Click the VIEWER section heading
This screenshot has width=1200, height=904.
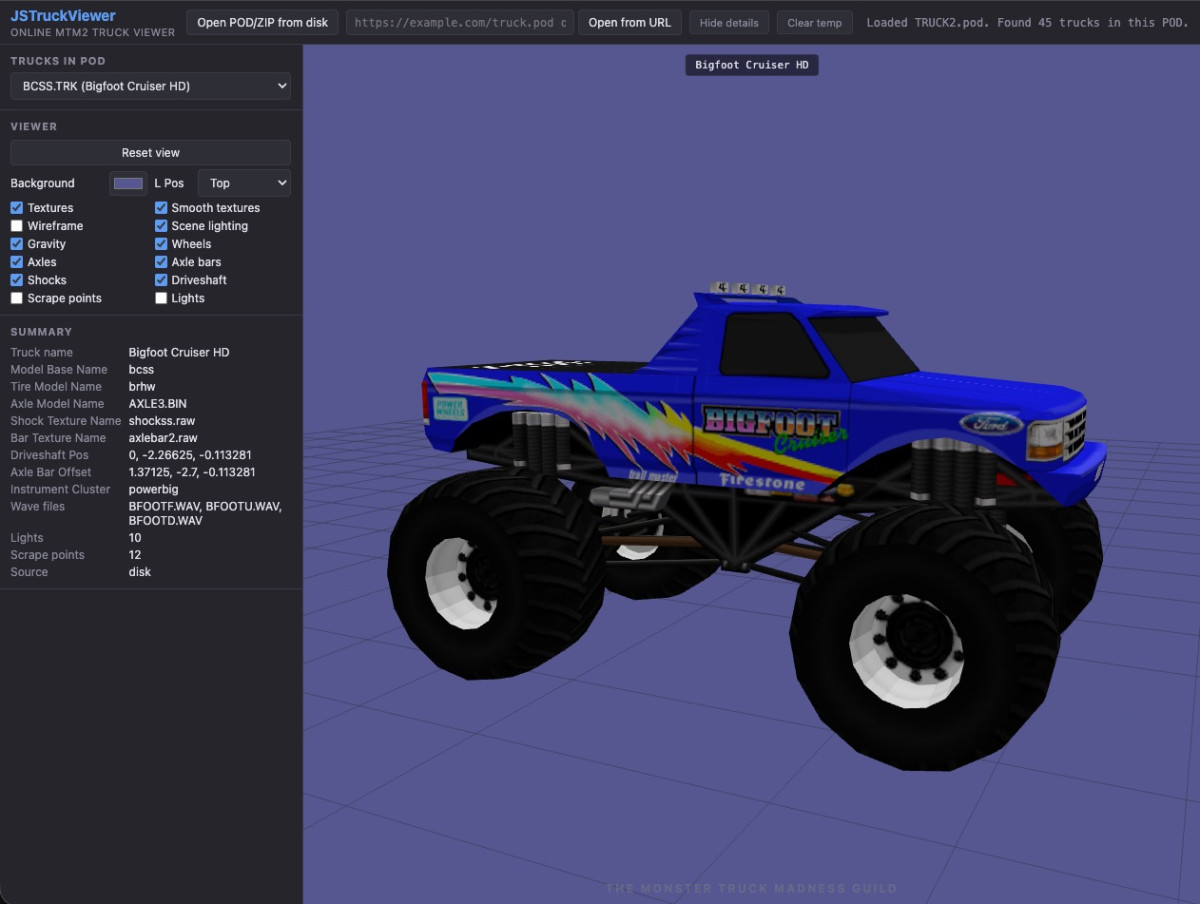(x=34, y=127)
